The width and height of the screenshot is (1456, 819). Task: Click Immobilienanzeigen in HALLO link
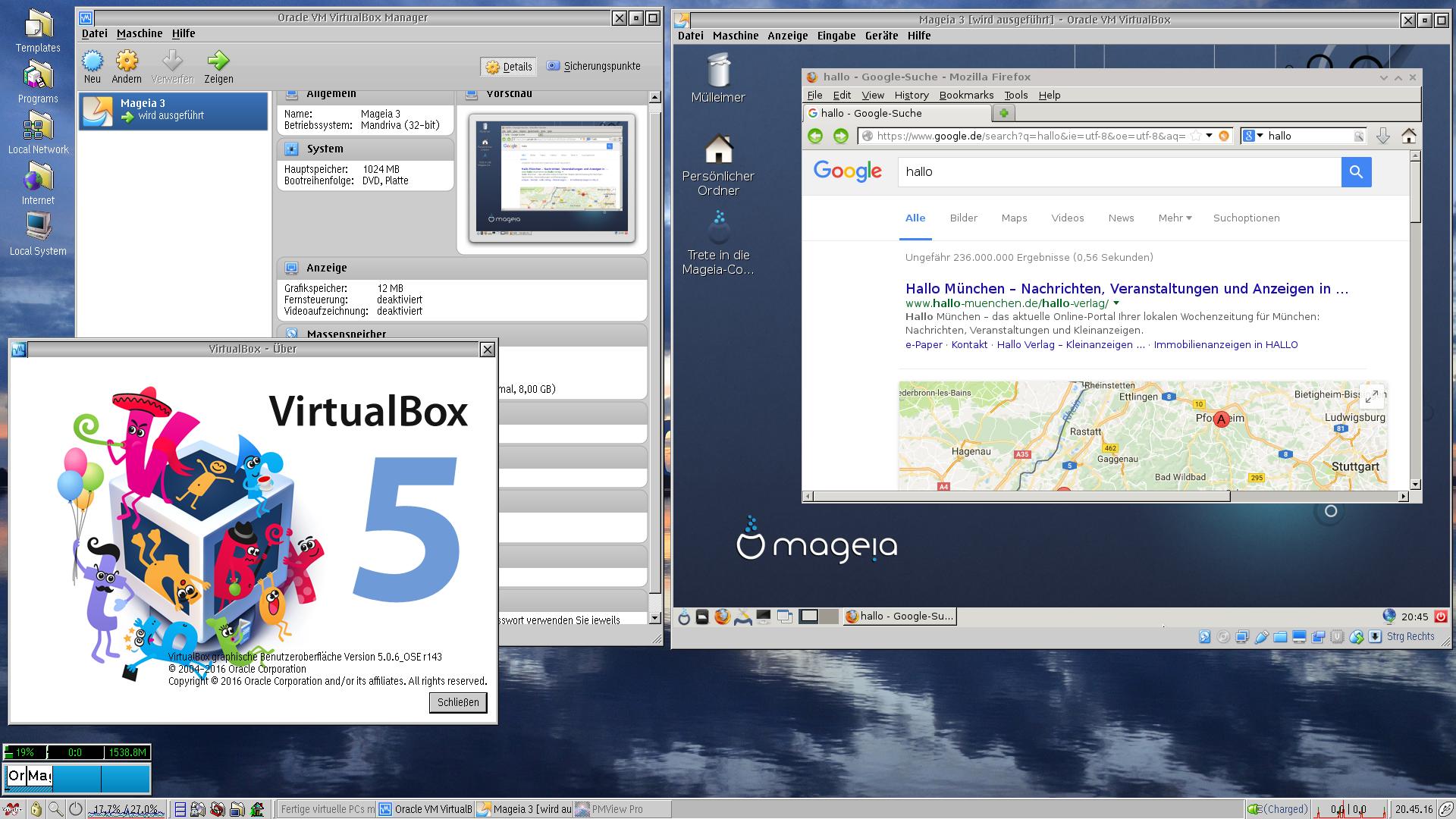(x=1225, y=345)
